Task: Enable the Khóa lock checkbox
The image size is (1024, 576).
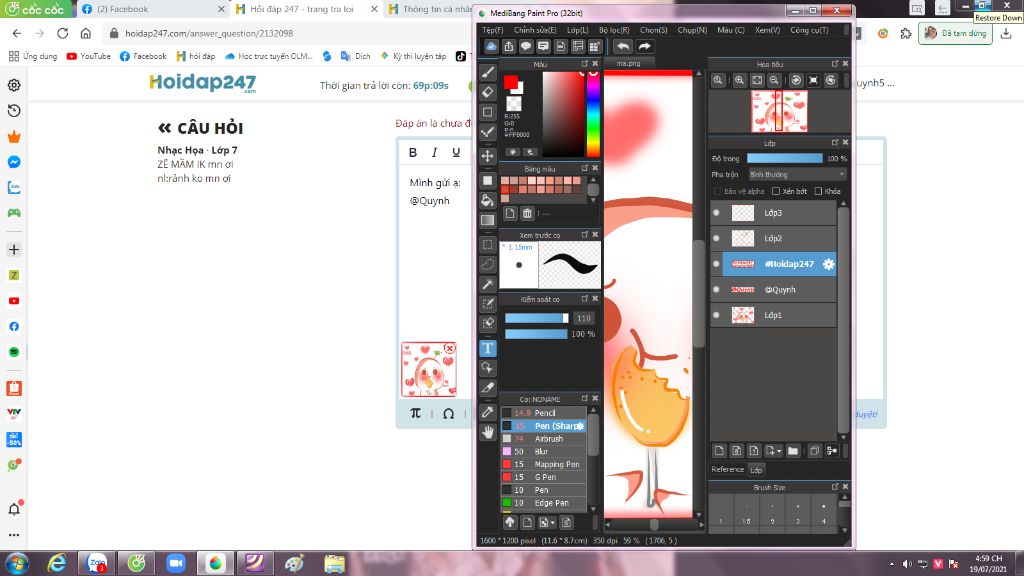Action: 818,191
